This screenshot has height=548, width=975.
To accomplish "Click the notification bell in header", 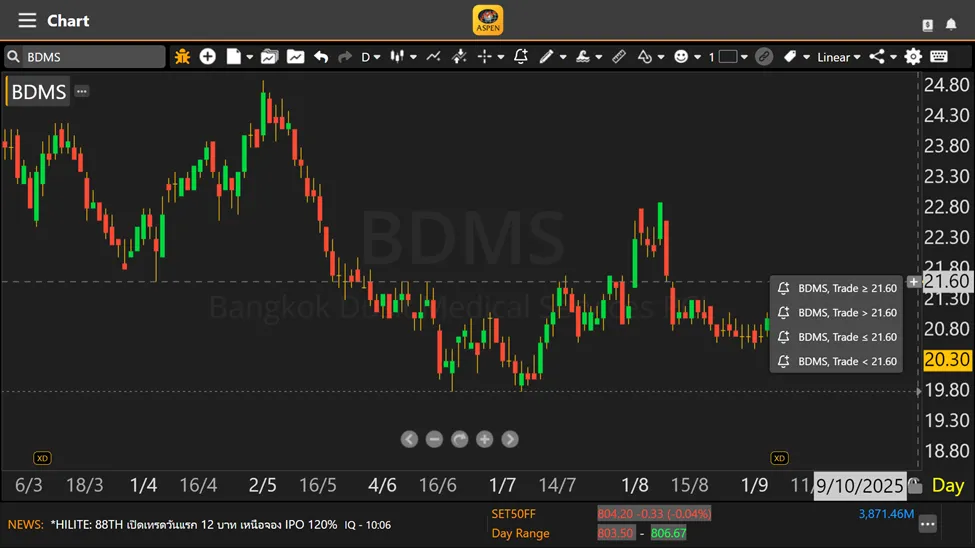I will 953,24.
